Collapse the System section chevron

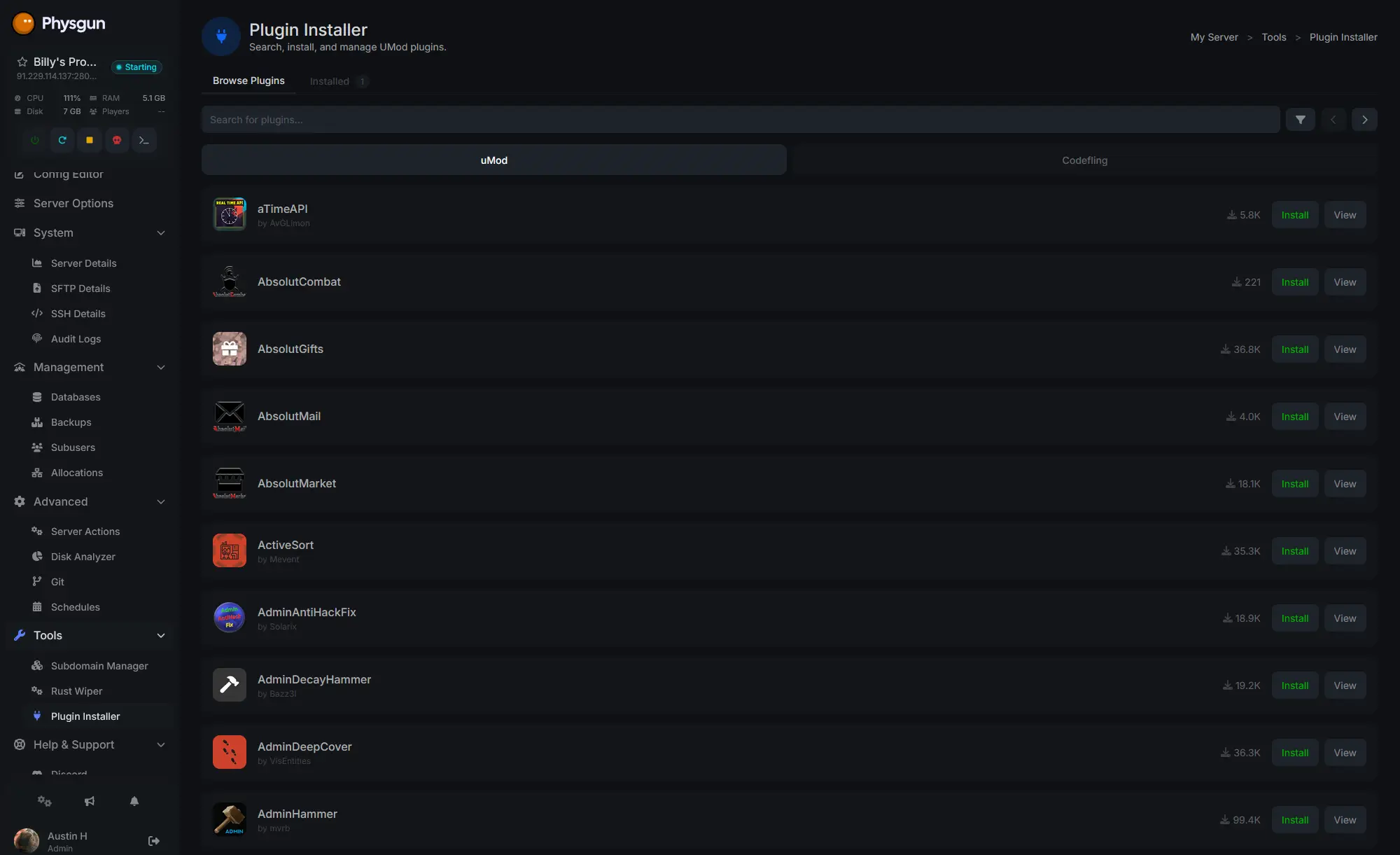tap(161, 233)
